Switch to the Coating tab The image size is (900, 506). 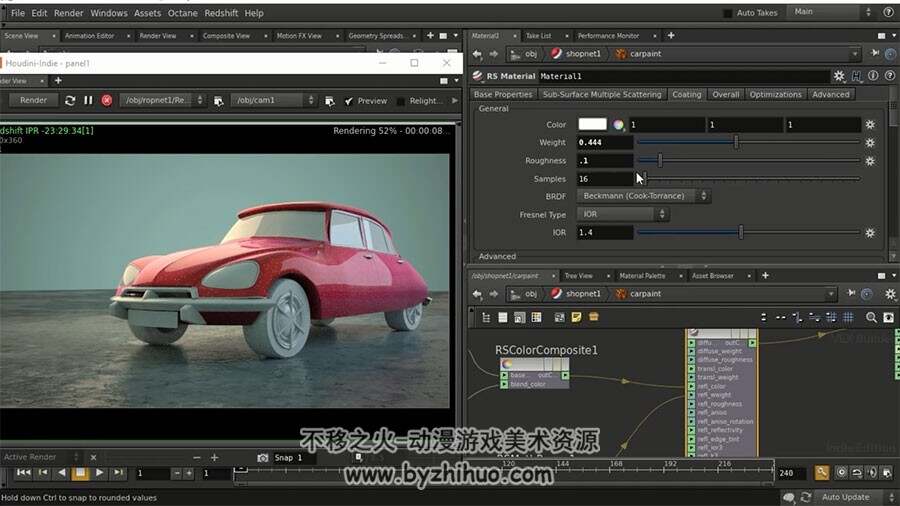[x=686, y=94]
